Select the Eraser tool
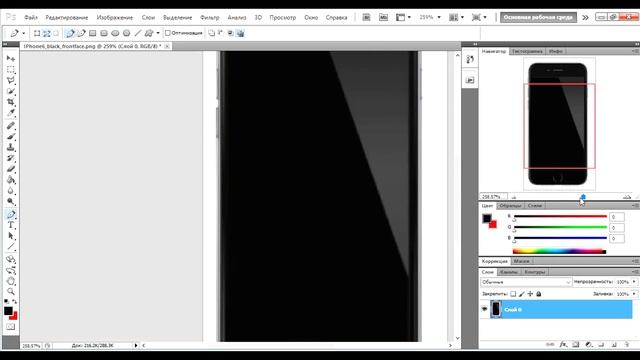This screenshot has width=640, height=360. [11, 169]
